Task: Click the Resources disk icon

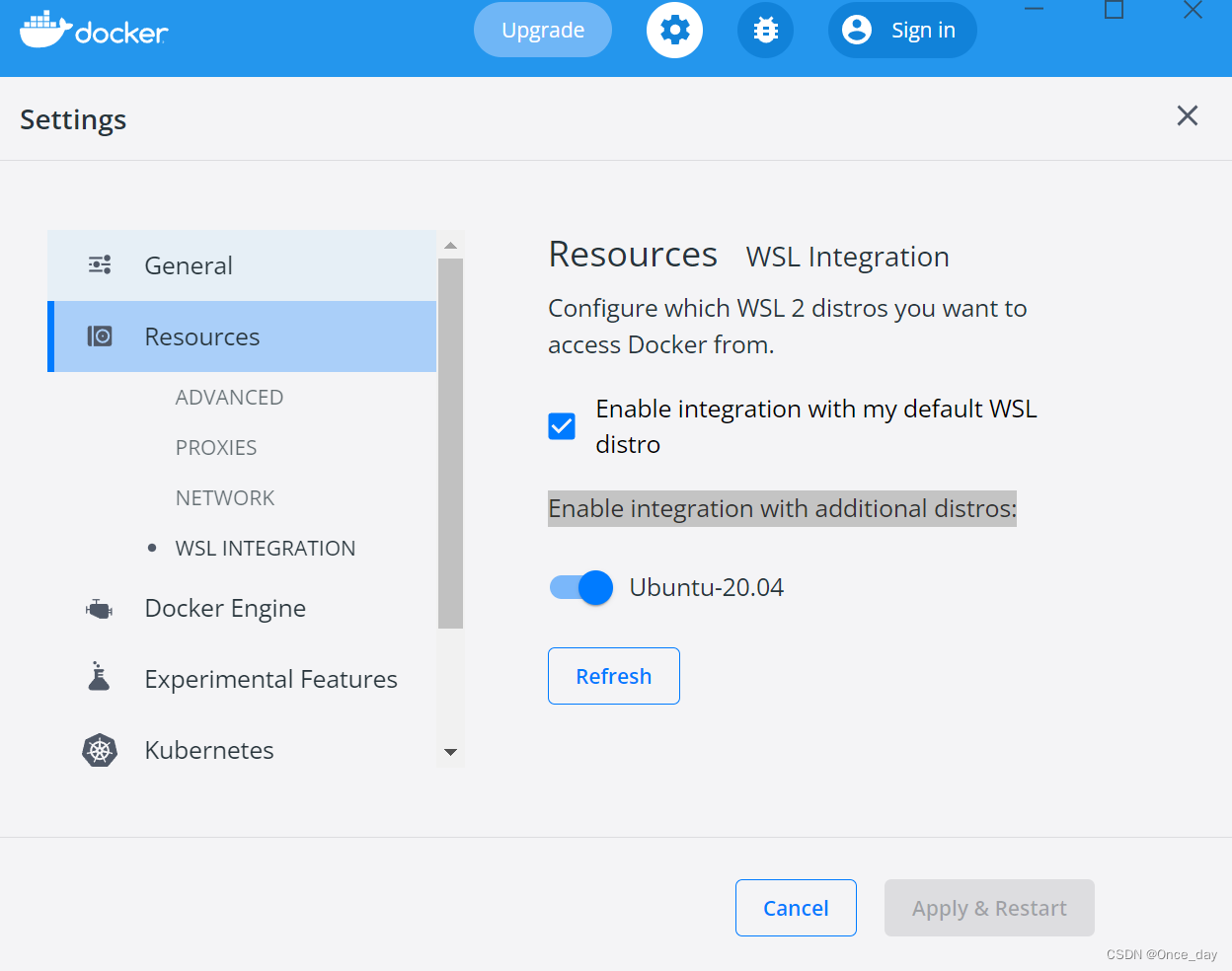Action: pyautogui.click(x=100, y=336)
